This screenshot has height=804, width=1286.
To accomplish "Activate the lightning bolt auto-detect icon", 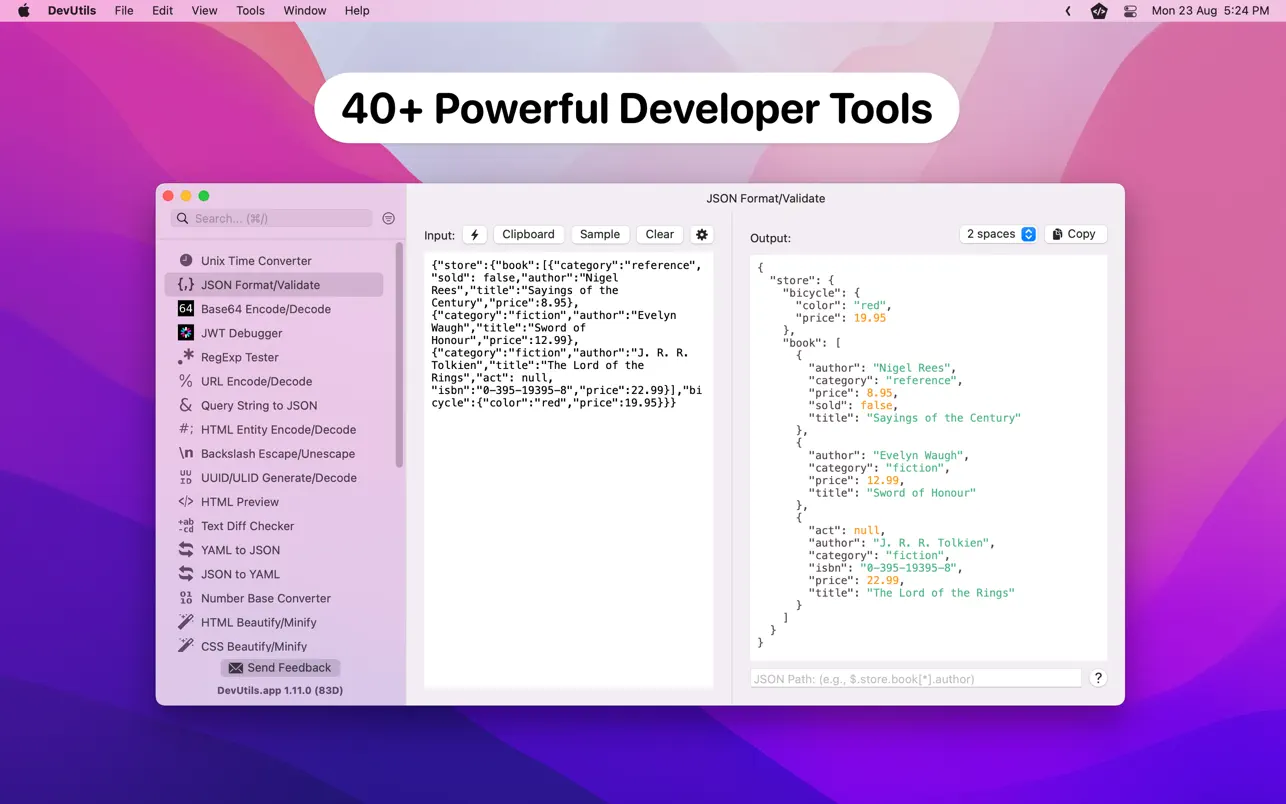I will pyautogui.click(x=474, y=234).
